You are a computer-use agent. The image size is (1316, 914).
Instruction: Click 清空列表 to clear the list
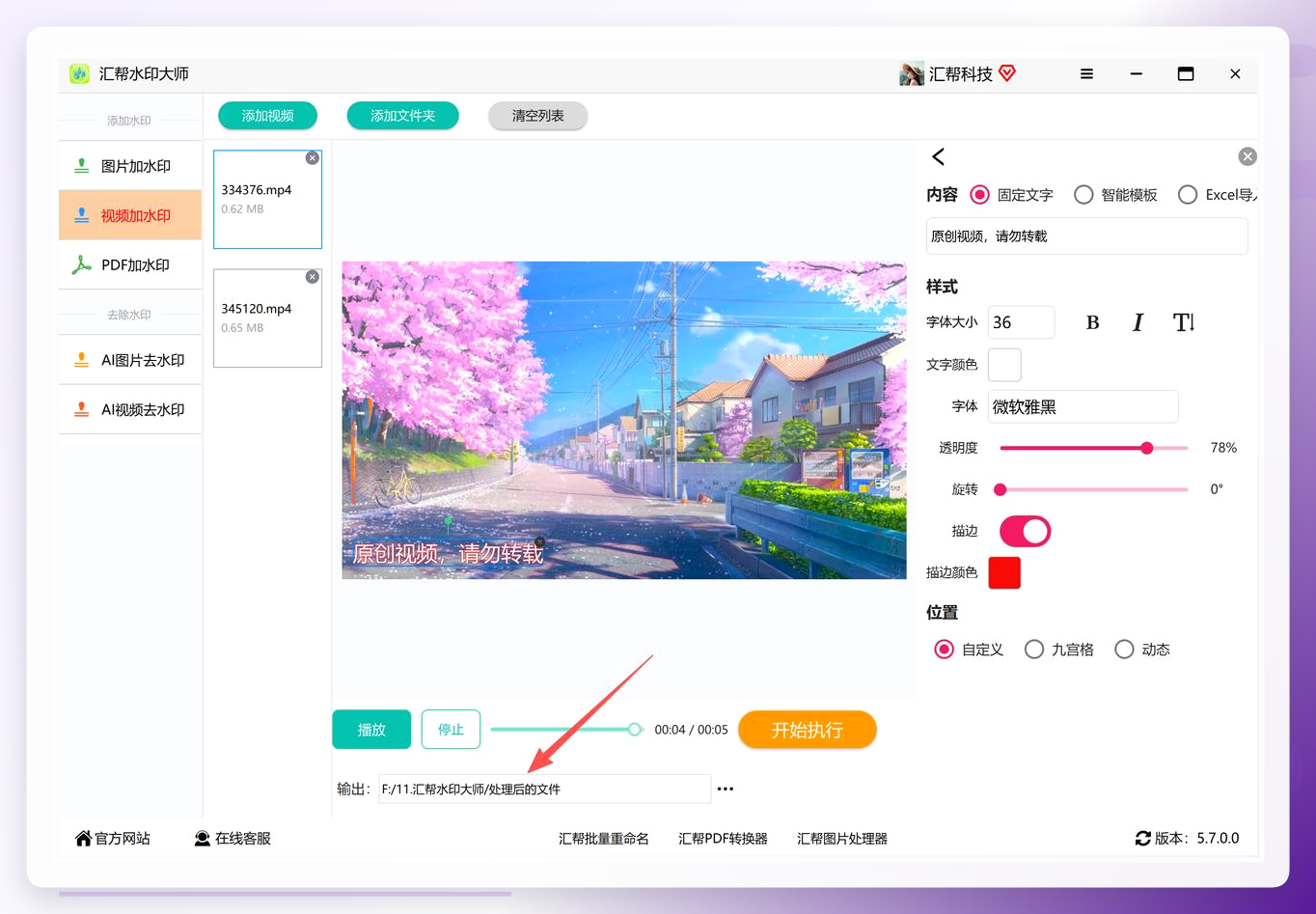coord(537,116)
